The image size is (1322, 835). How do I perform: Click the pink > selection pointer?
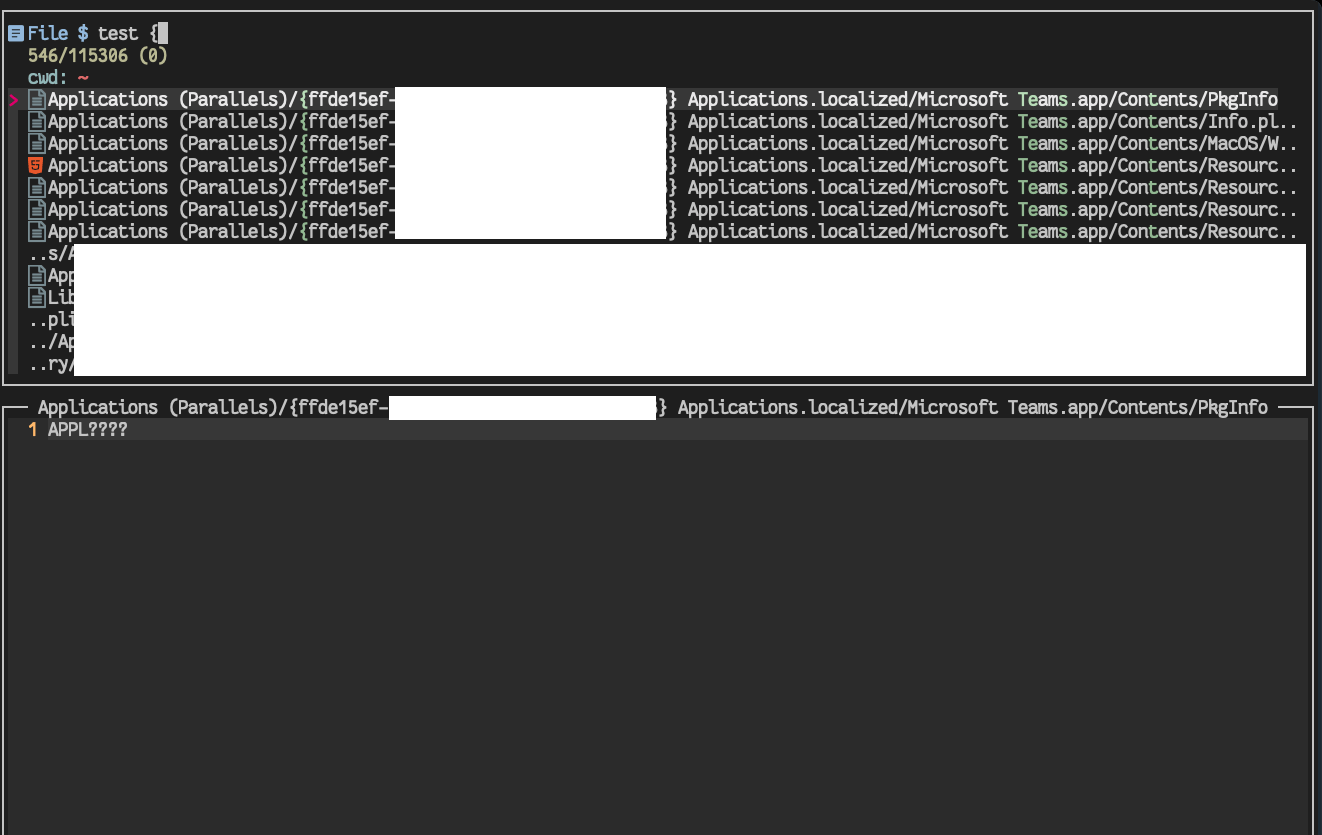(14, 100)
